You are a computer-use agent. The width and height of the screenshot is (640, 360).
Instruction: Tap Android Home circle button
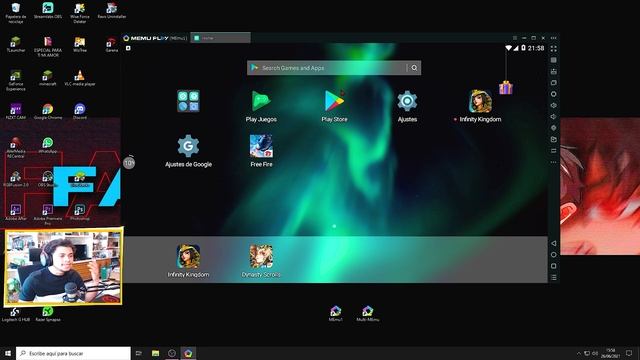click(x=553, y=255)
